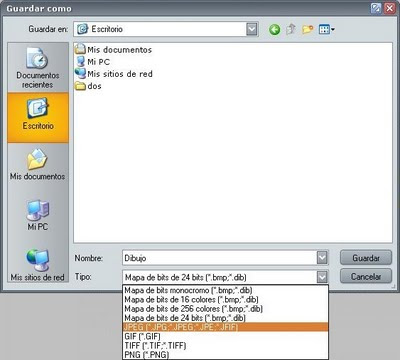Select Mi PC in the file list
Image resolution: width=400 pixels, height=360 pixels.
(93, 62)
